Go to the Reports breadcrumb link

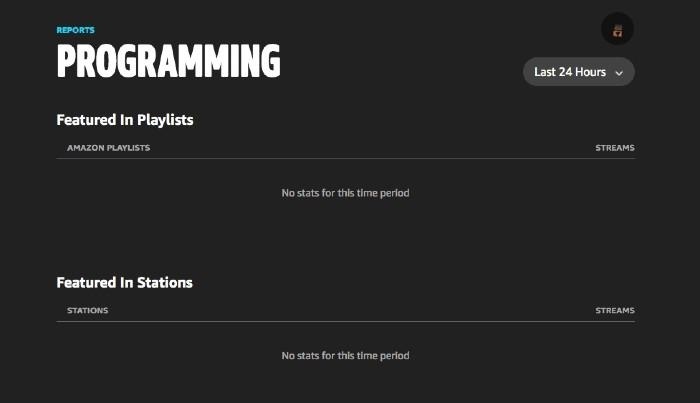click(x=75, y=30)
